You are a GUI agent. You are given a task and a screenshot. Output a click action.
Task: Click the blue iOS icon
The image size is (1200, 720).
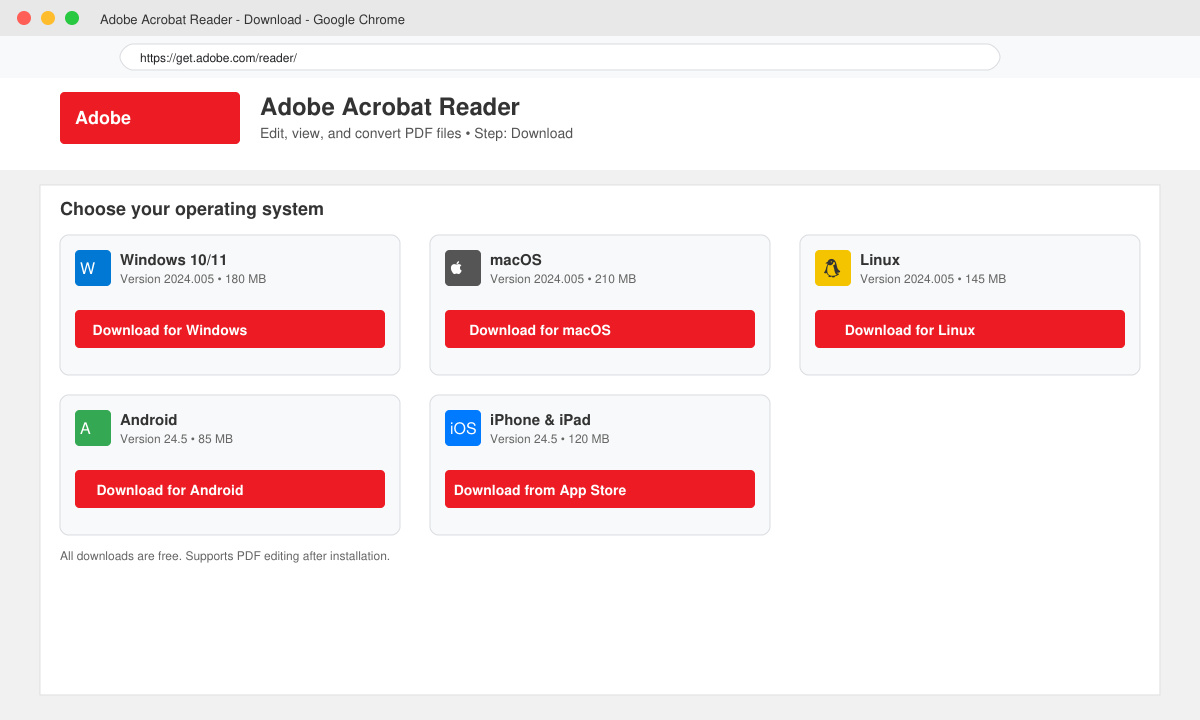(x=463, y=428)
